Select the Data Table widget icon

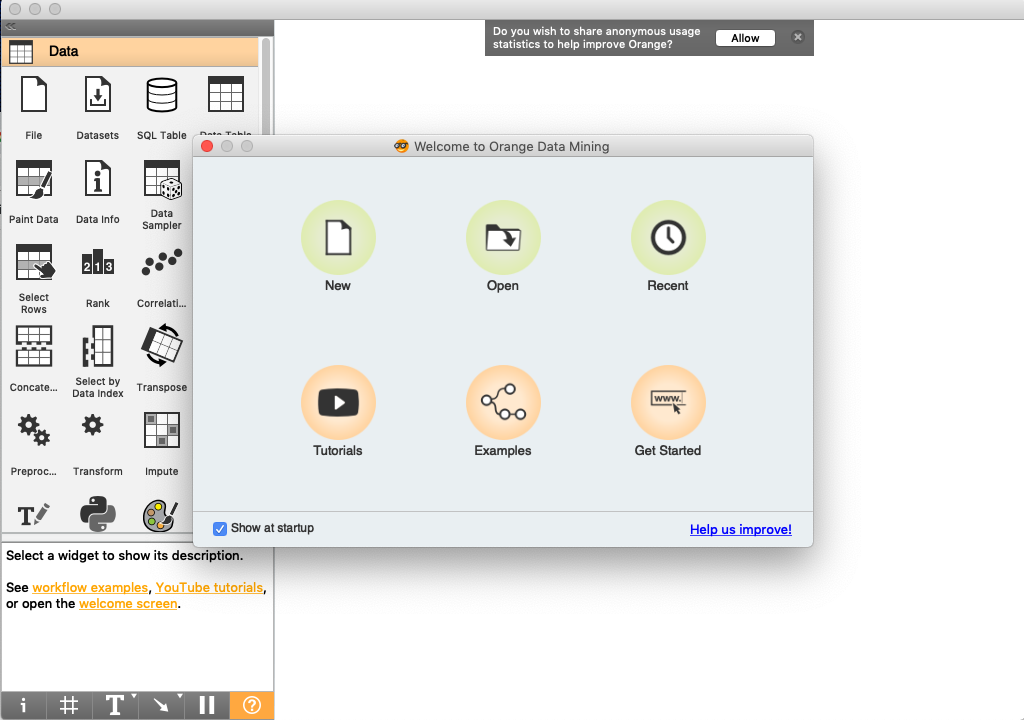(225, 95)
